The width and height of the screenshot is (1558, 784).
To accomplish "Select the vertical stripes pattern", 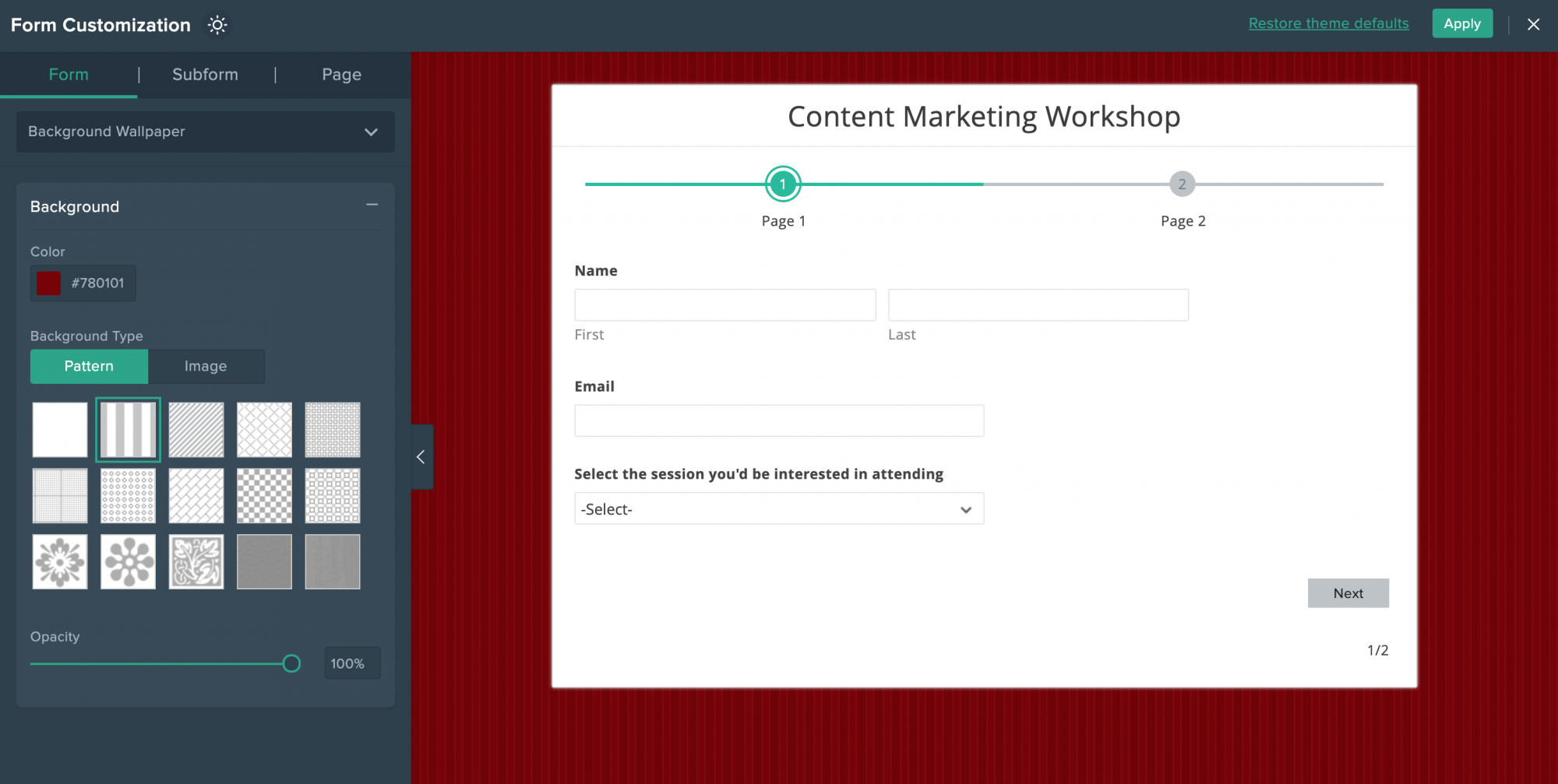I will click(x=128, y=430).
